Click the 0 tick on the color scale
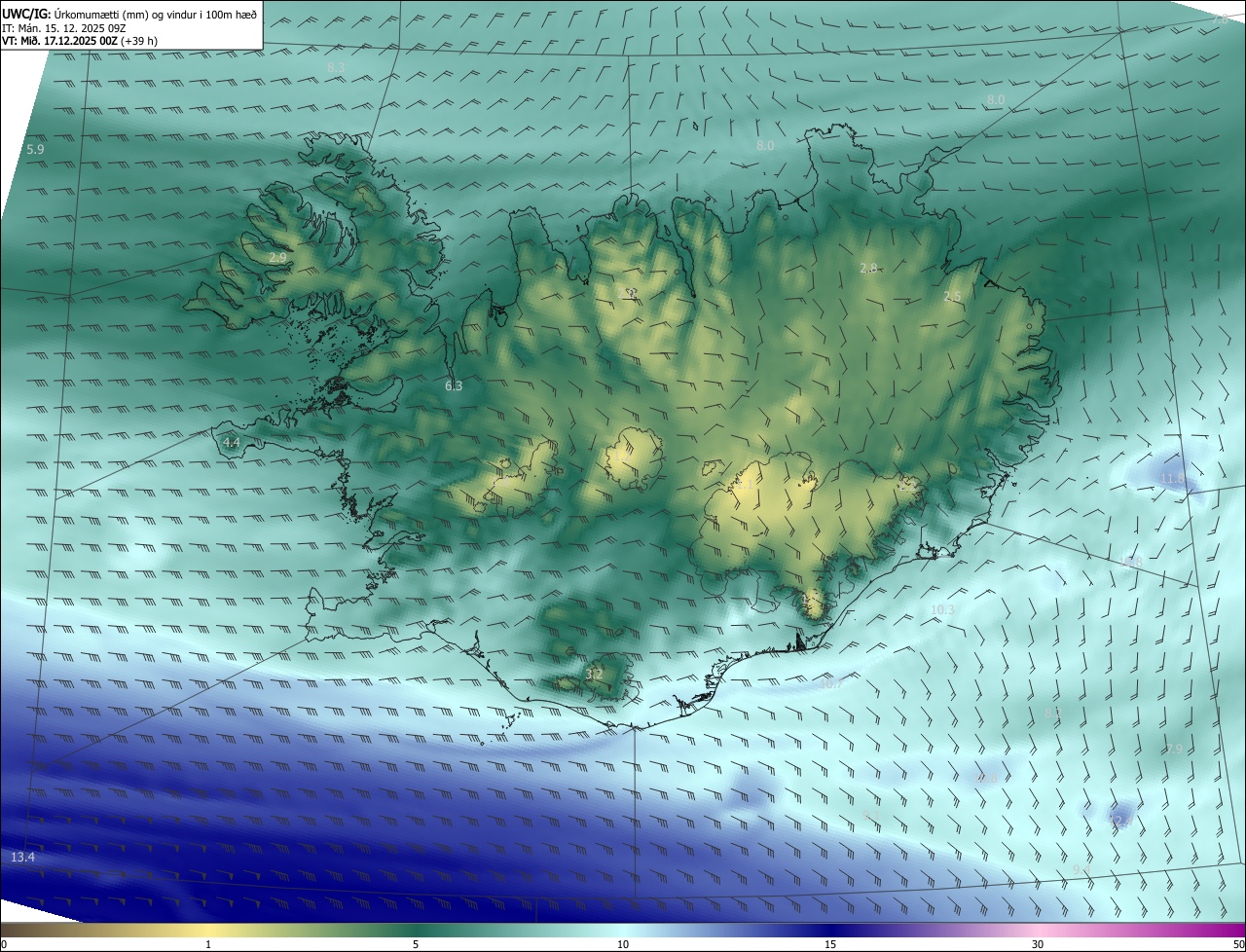1246x952 pixels. (4, 944)
